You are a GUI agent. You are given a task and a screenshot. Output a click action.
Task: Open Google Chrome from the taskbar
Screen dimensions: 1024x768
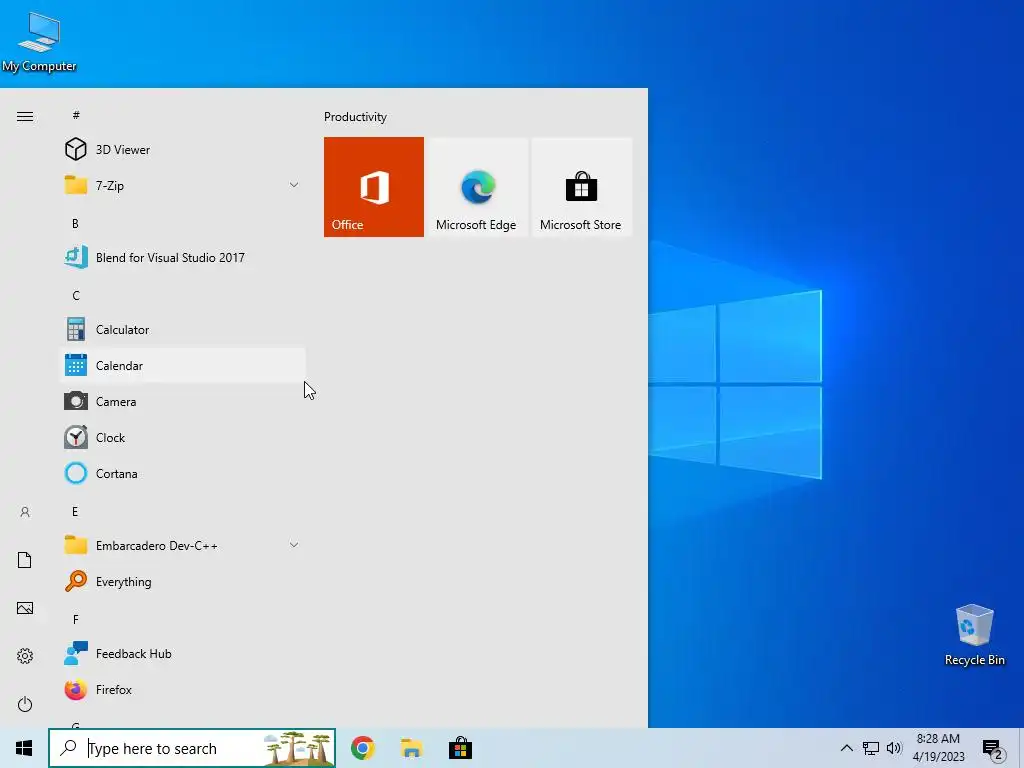[362, 748]
